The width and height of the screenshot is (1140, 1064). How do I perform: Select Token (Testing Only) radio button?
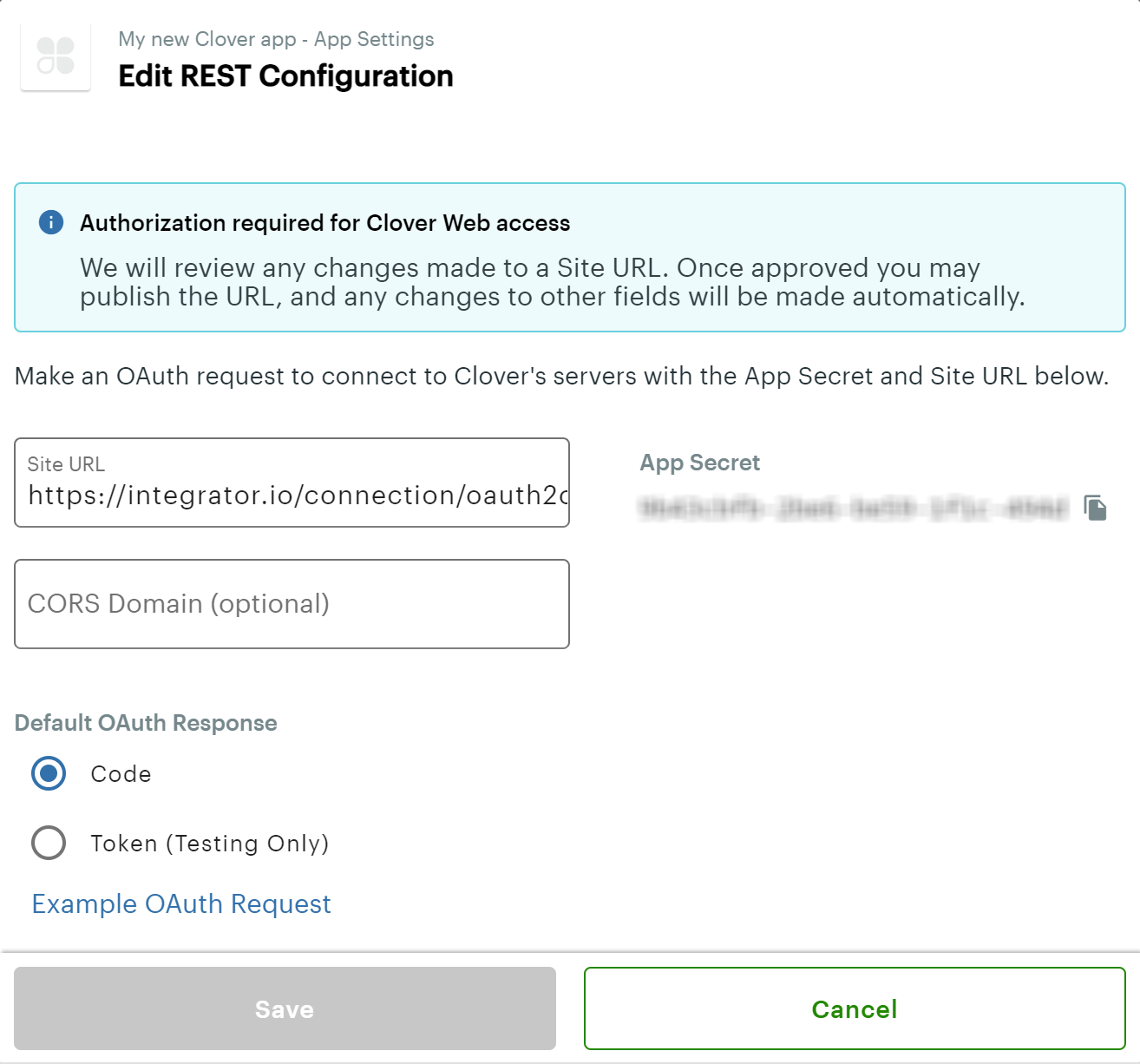[49, 843]
